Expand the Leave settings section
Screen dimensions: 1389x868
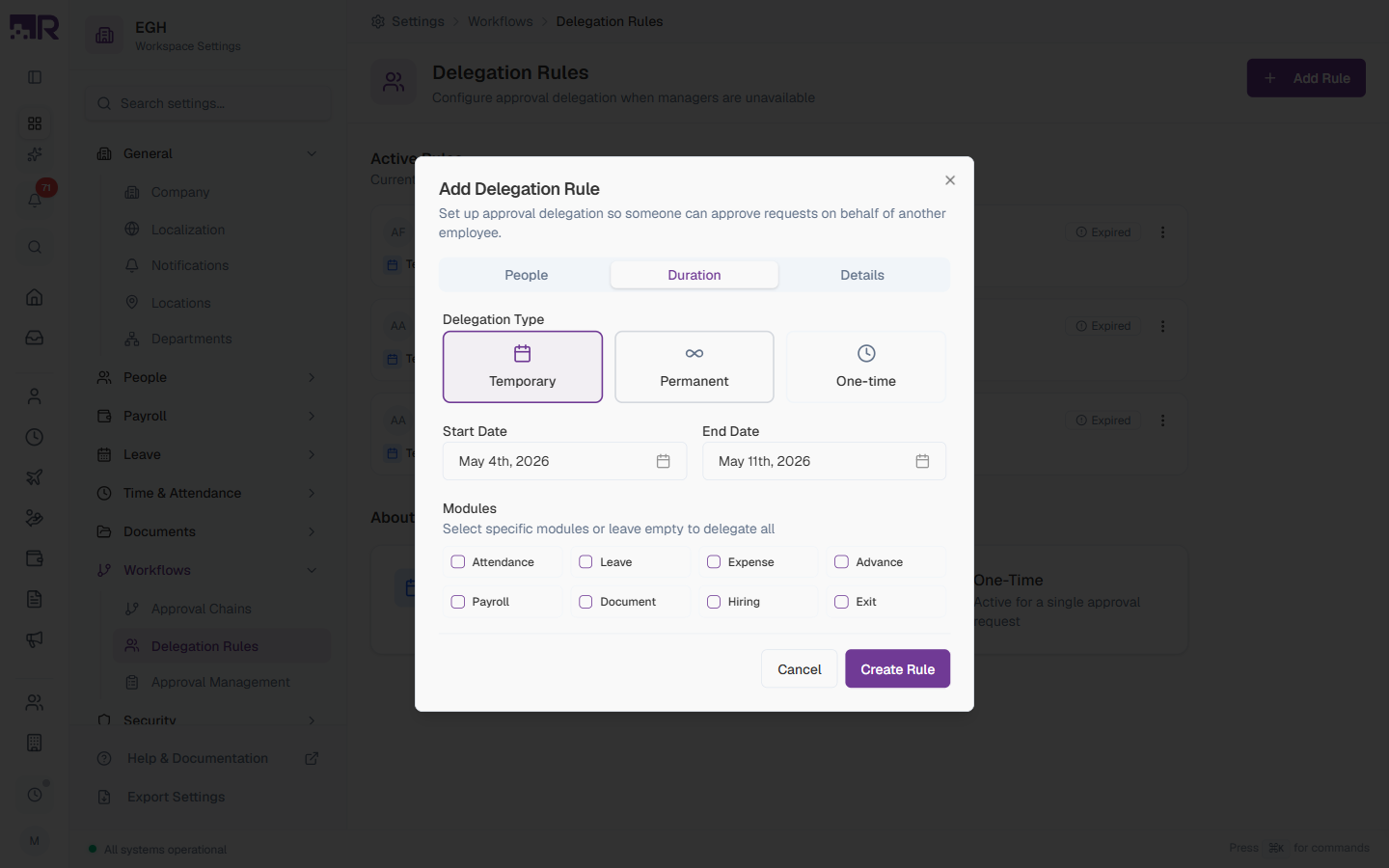click(208, 454)
